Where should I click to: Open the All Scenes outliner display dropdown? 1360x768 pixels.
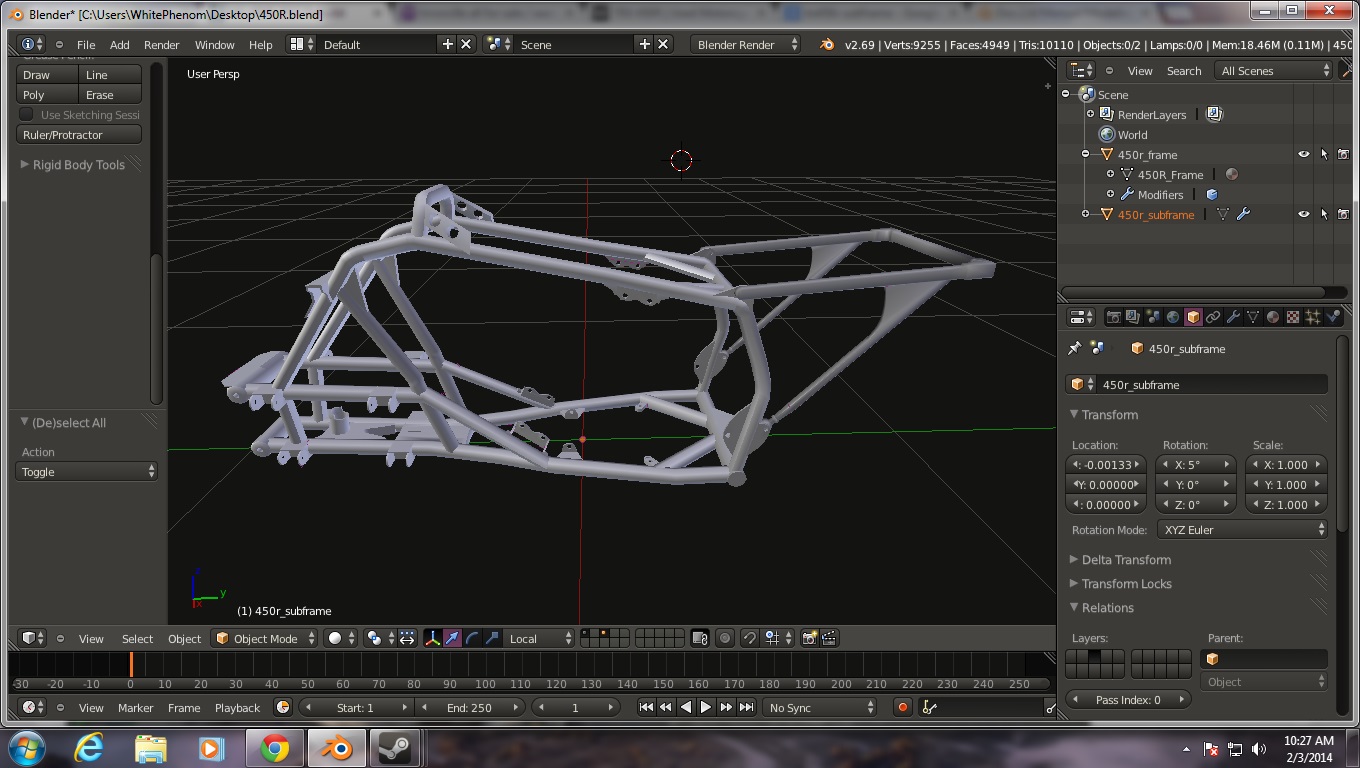[x=1275, y=70]
